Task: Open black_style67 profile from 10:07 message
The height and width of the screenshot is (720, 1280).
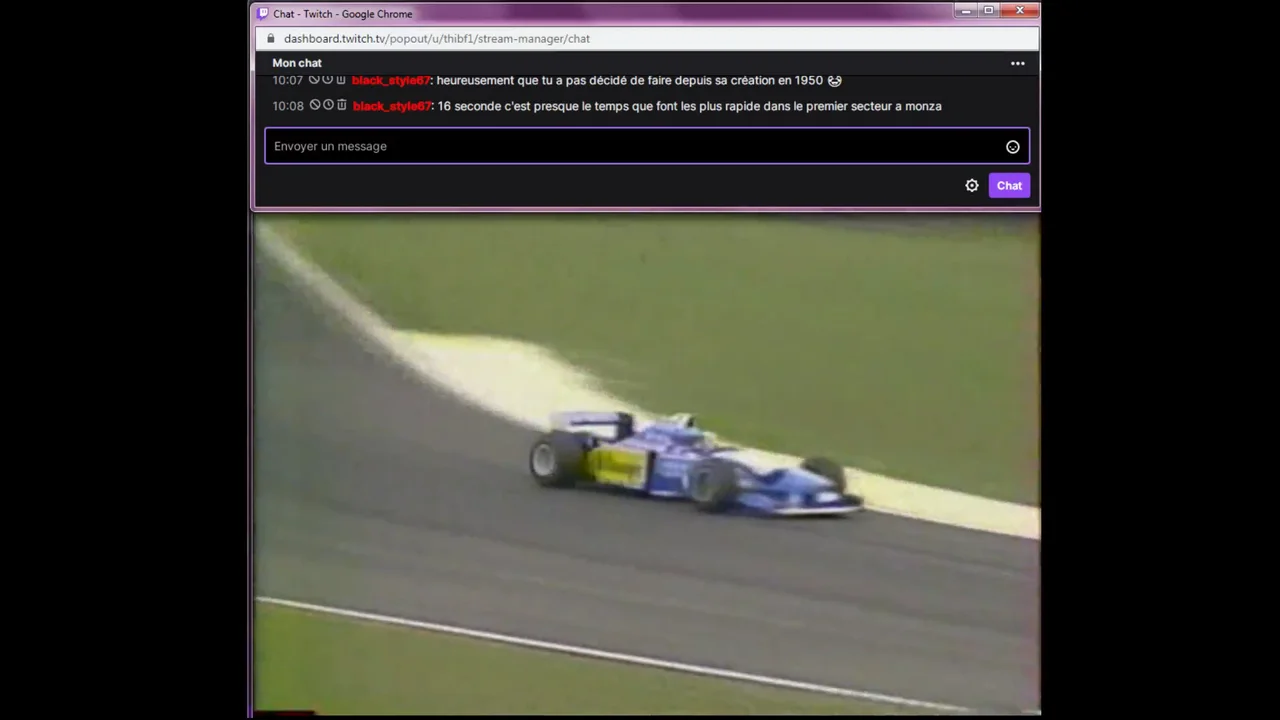Action: pyautogui.click(x=391, y=80)
